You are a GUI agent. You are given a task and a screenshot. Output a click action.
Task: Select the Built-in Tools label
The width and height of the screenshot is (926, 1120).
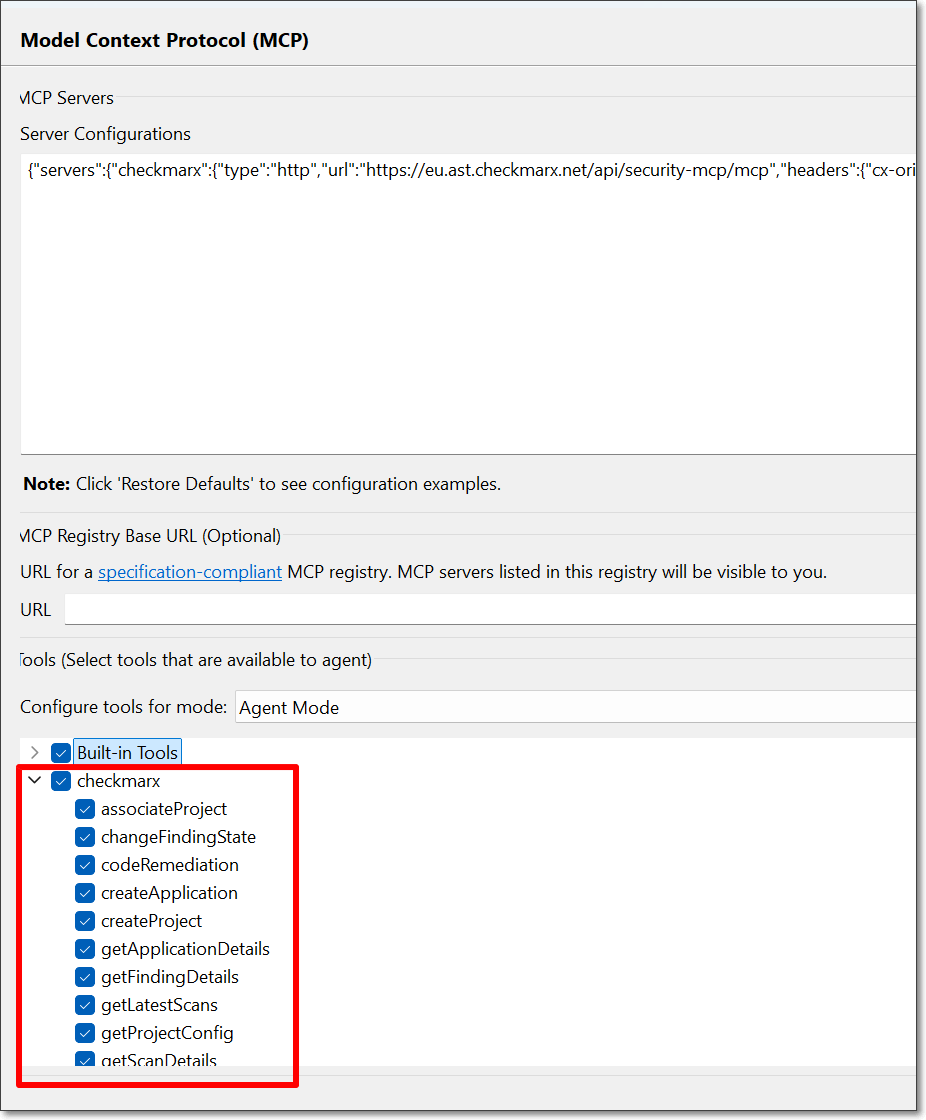pyautogui.click(x=127, y=753)
